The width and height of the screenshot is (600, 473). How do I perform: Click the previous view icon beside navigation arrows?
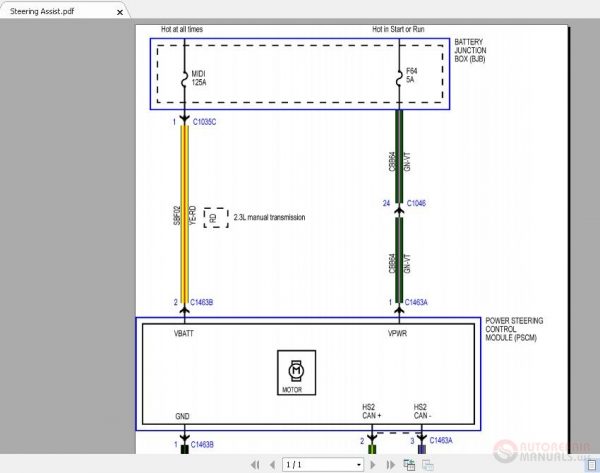[409, 465]
